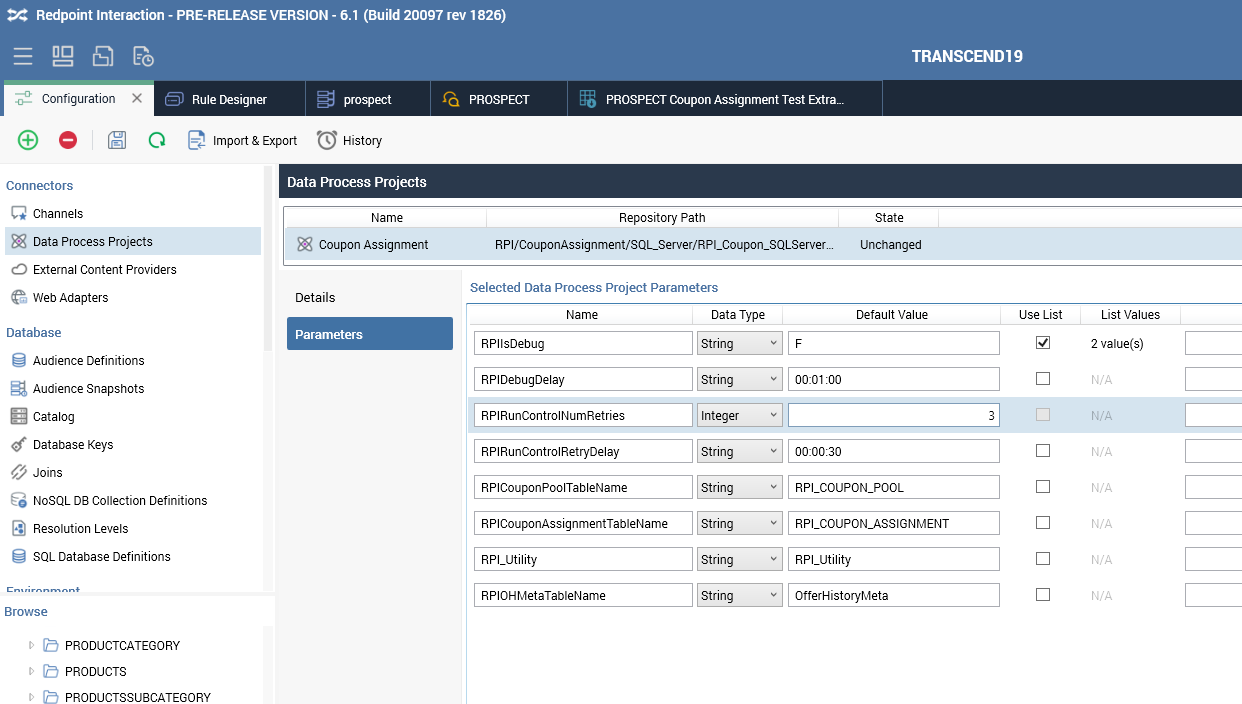The width and height of the screenshot is (1242, 704).
Task: Click the History clock icon
Action: 327,141
